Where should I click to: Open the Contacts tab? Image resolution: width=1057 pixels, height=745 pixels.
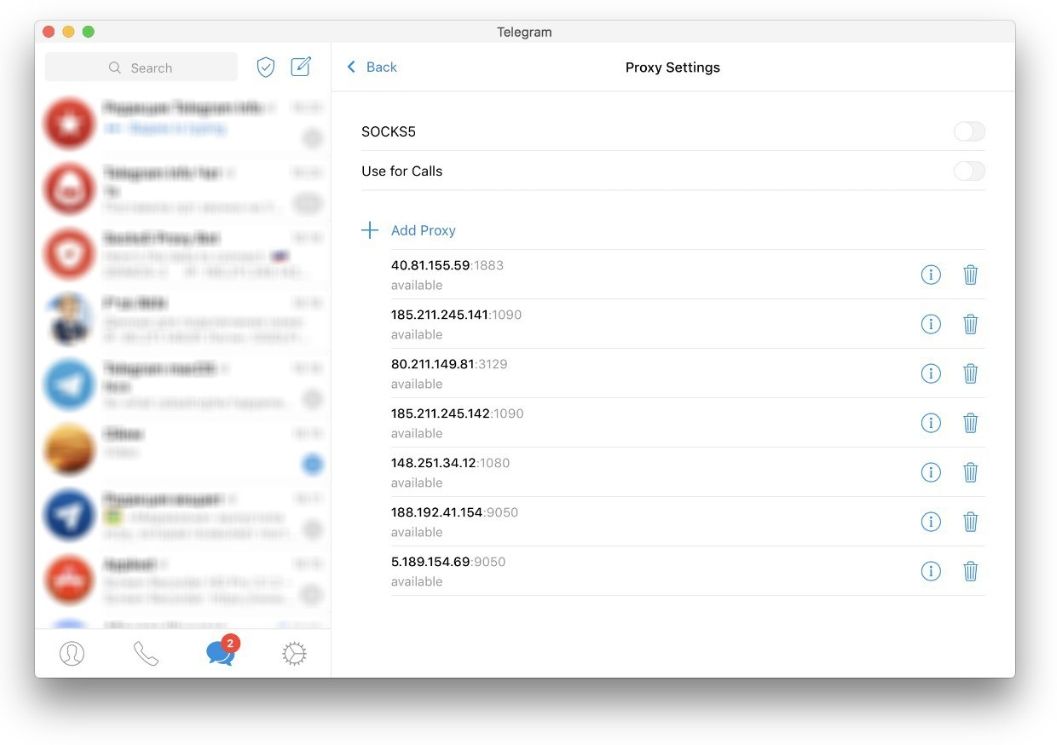point(72,653)
